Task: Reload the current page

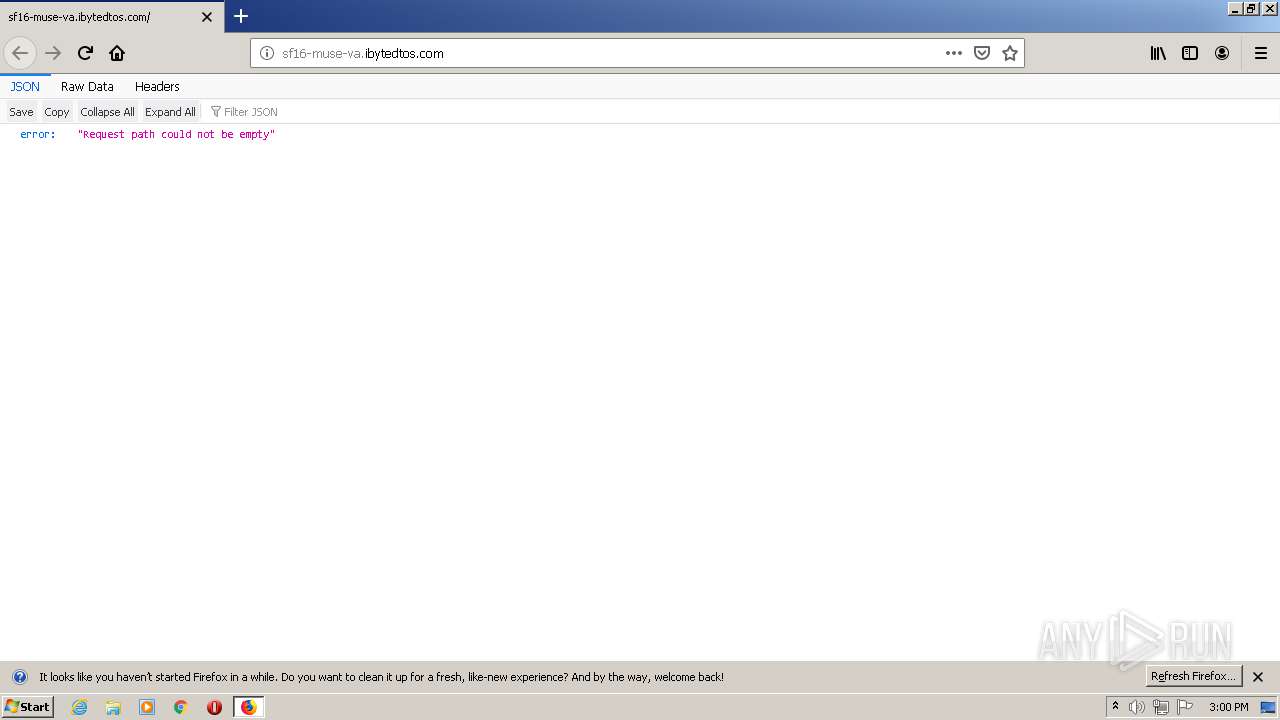Action: 85,53
